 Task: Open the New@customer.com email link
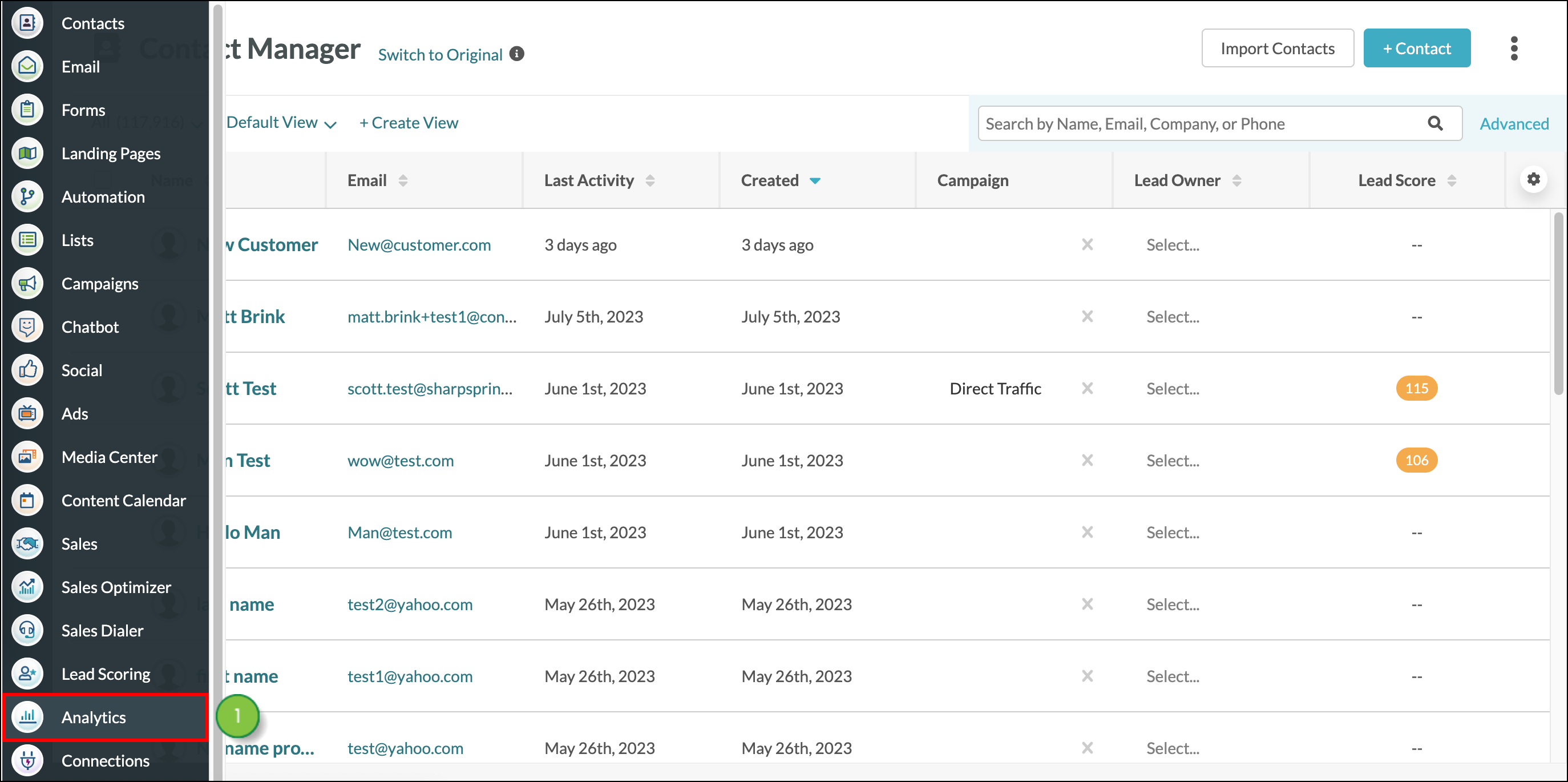pyautogui.click(x=419, y=245)
